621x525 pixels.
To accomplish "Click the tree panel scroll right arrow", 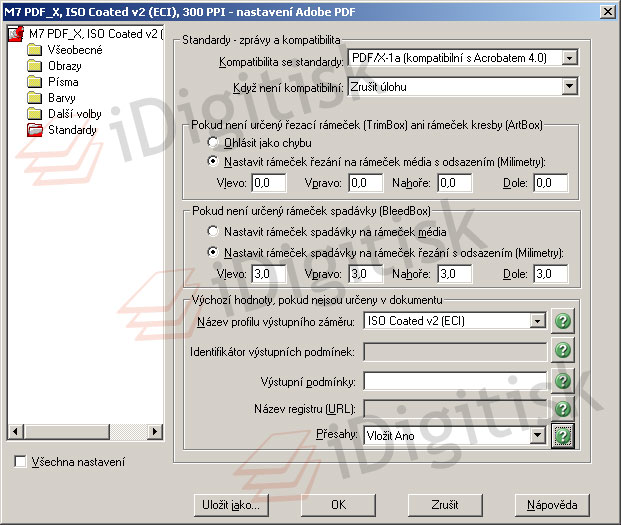I will (x=154, y=431).
